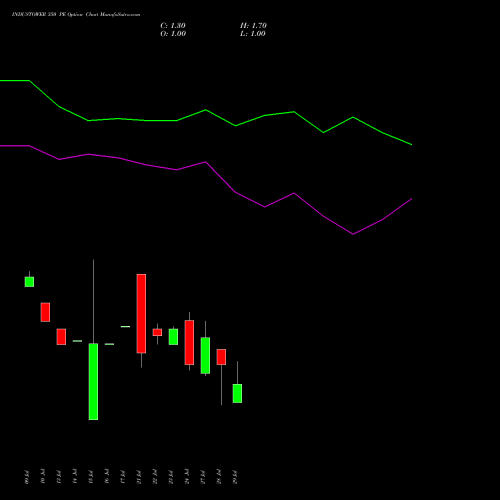500x500 pixels.
Task: Click the open value 'O: 1.00'
Action: [x=173, y=34]
